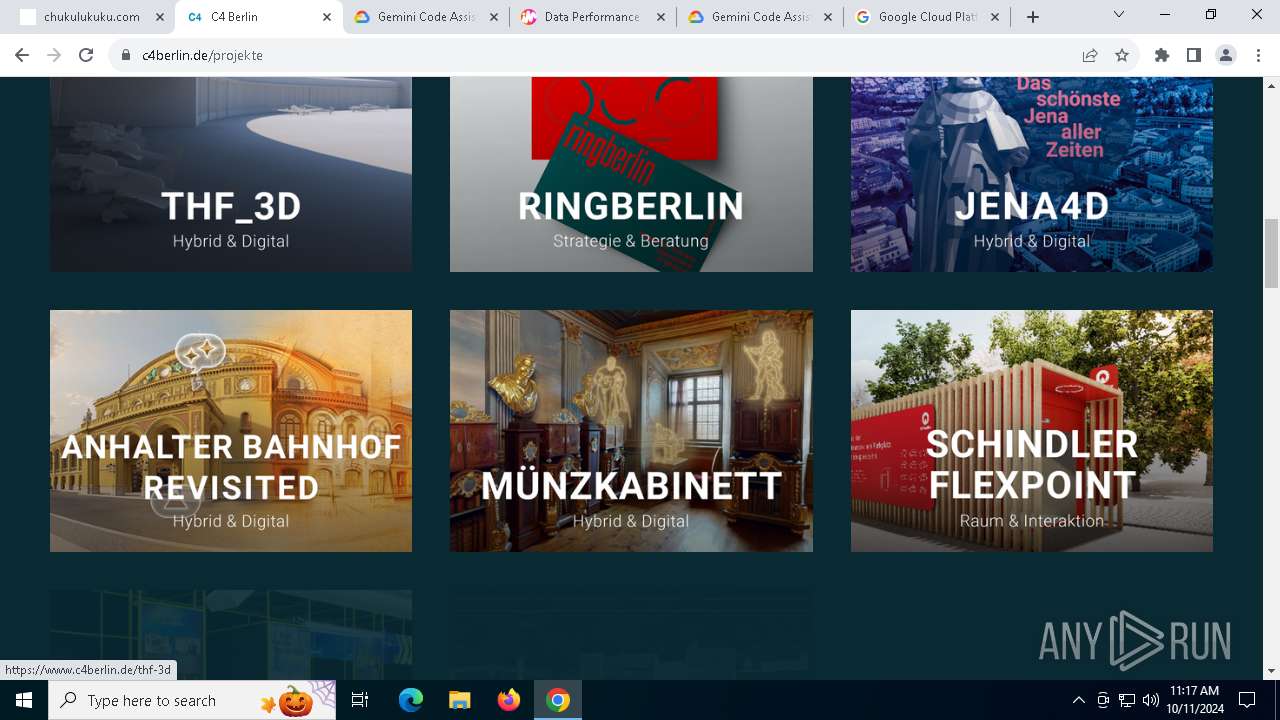
Task: Open the THF_3D project card
Action: [x=231, y=174]
